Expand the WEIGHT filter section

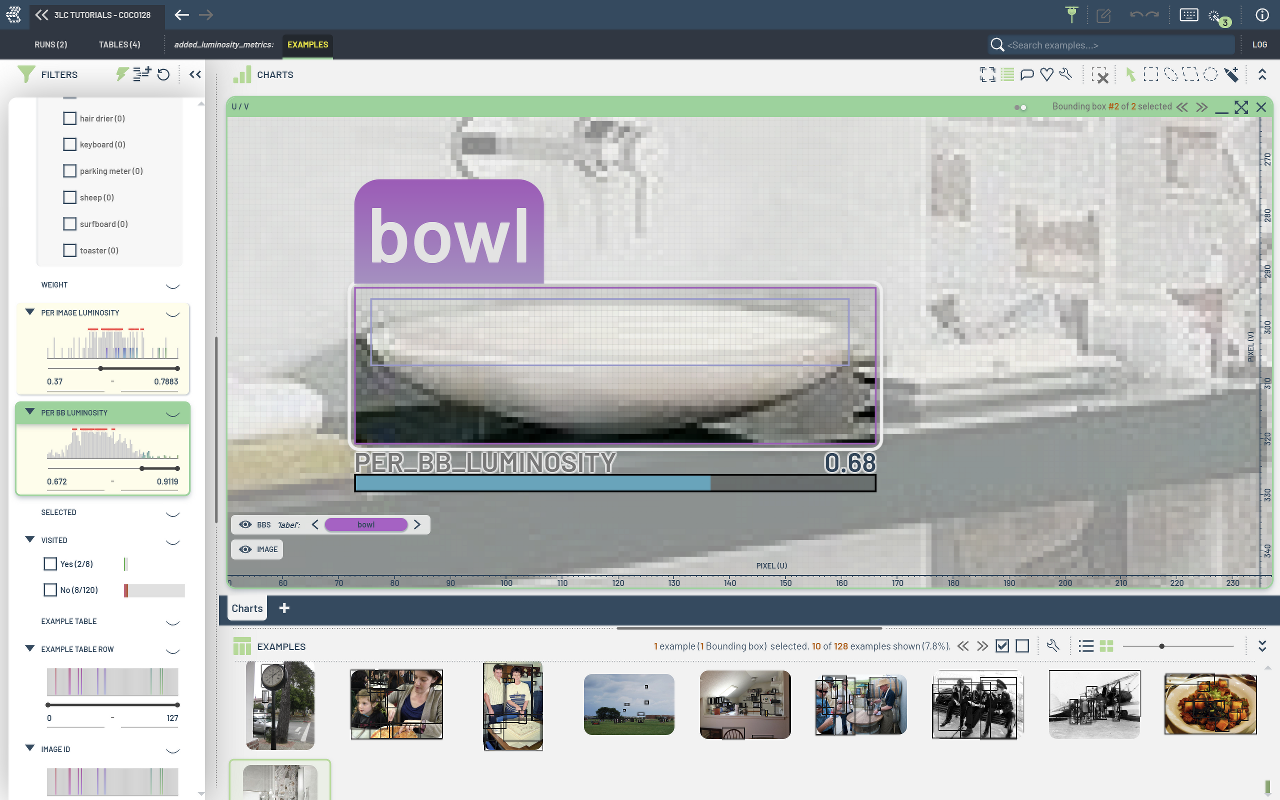[172, 285]
